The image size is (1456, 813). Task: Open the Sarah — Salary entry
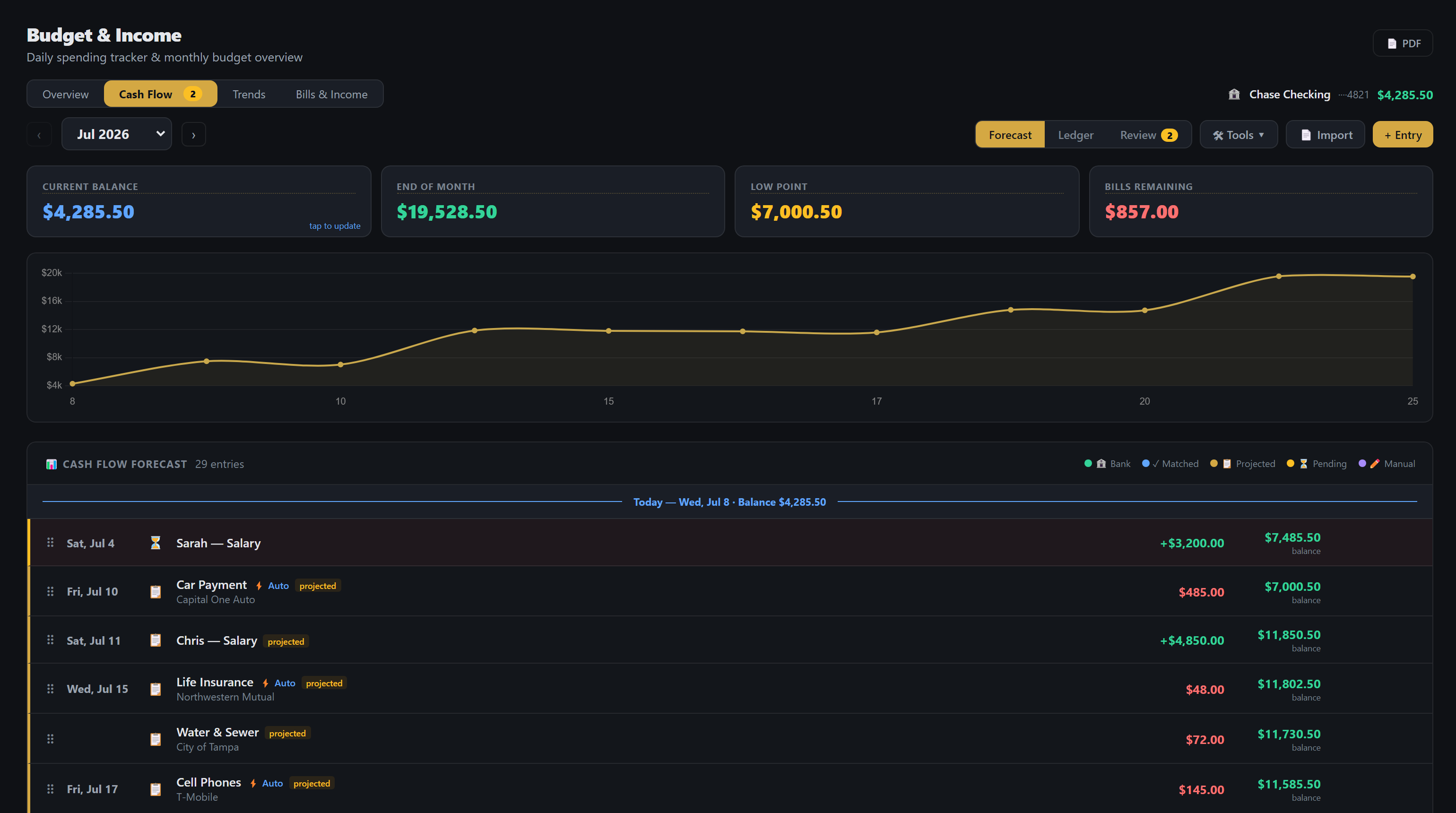point(730,543)
